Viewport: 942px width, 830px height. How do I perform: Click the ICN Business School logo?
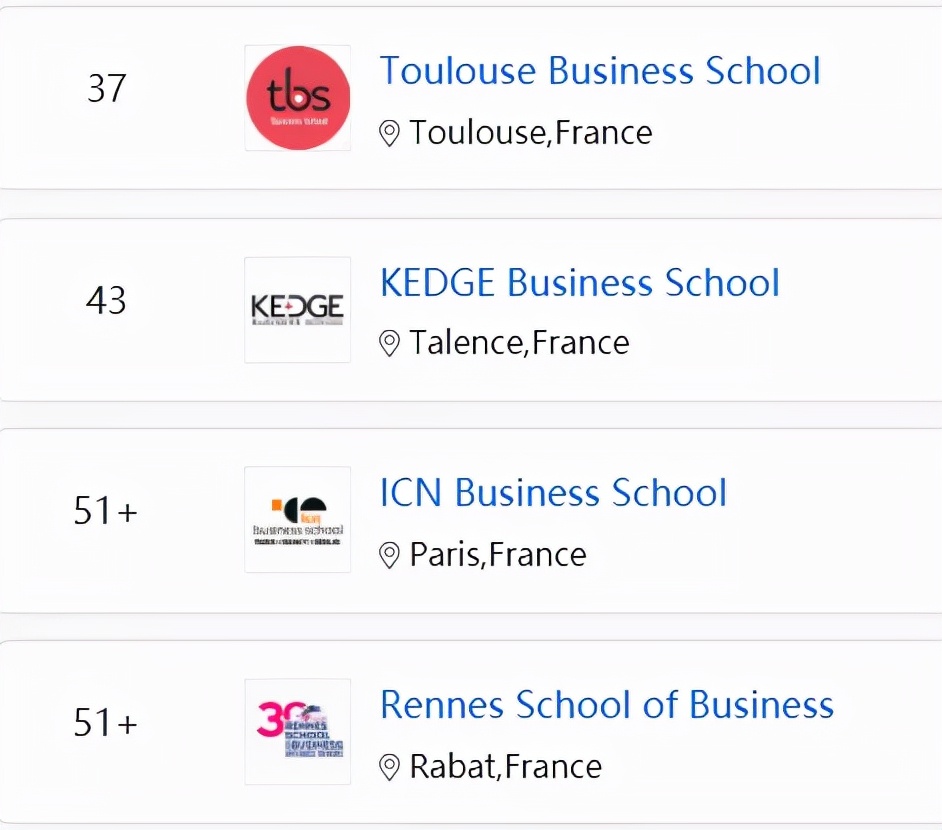(298, 520)
